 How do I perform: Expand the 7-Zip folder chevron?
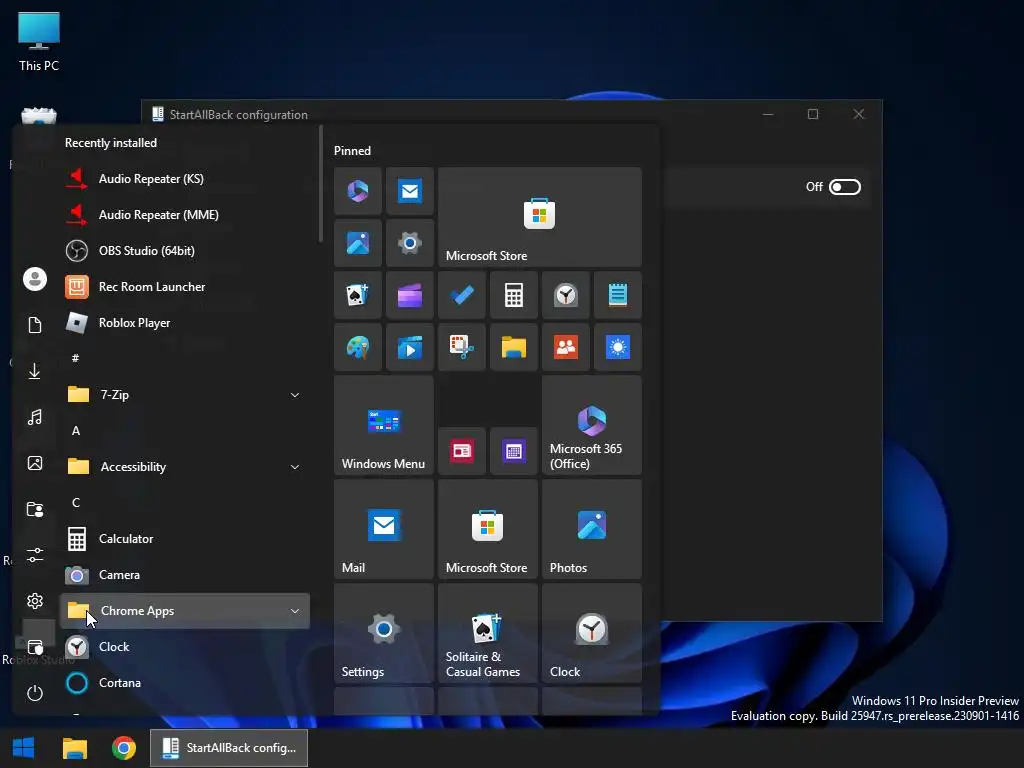tap(295, 395)
